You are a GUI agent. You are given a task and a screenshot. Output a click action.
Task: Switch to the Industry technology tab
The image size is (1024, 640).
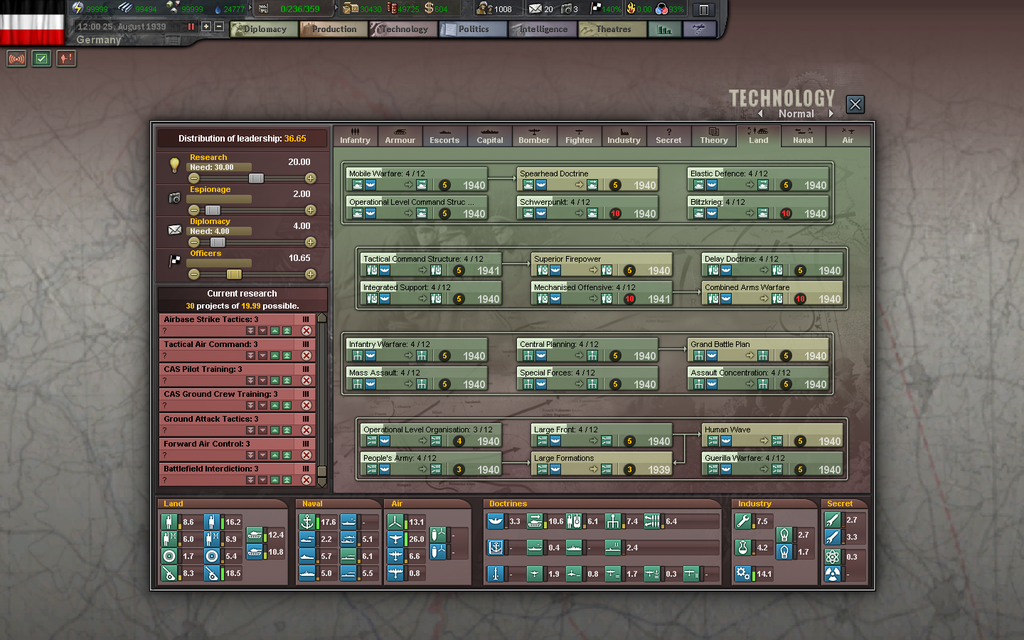[624, 136]
